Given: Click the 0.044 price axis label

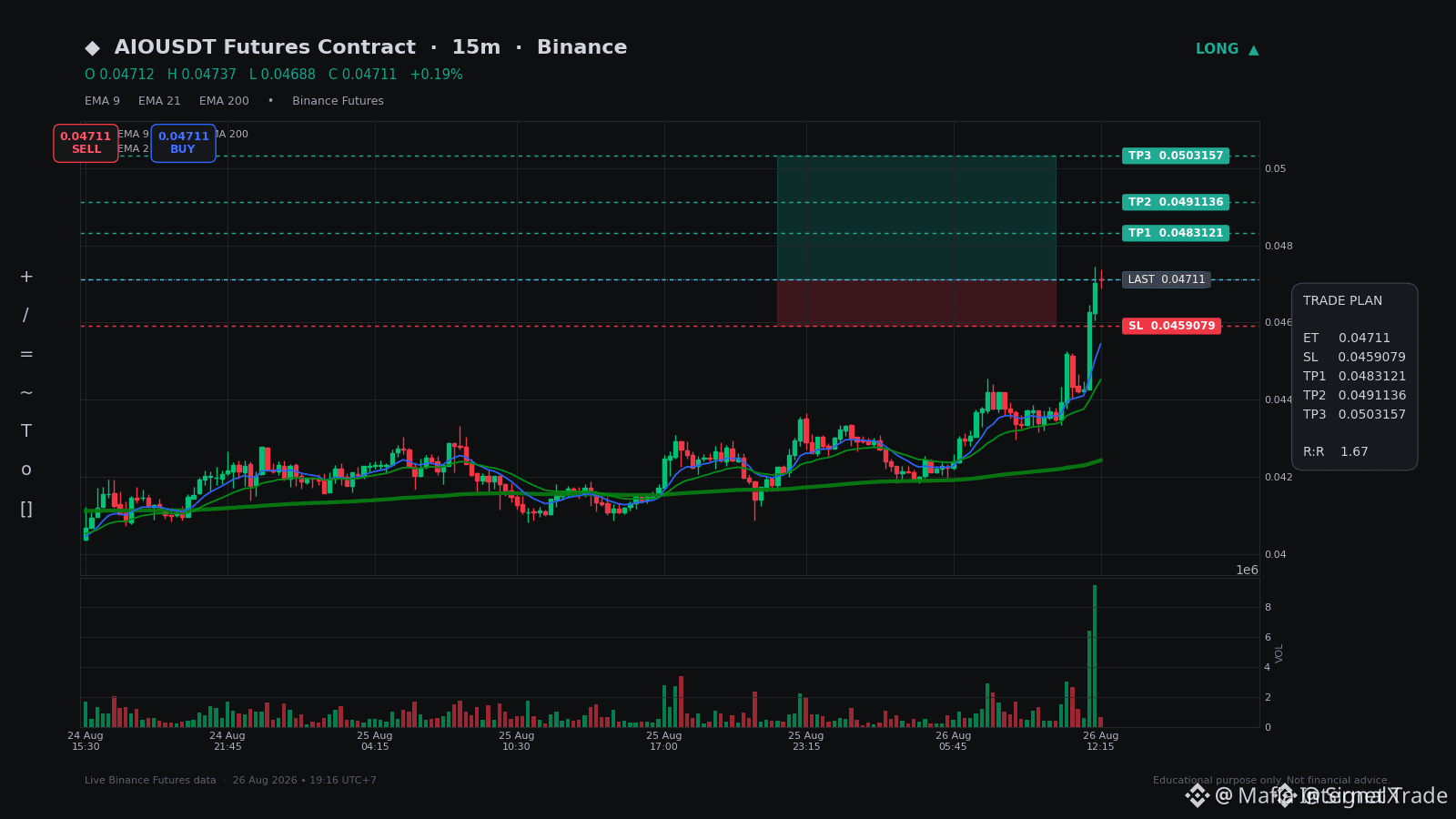Looking at the screenshot, I should coord(1279,400).
